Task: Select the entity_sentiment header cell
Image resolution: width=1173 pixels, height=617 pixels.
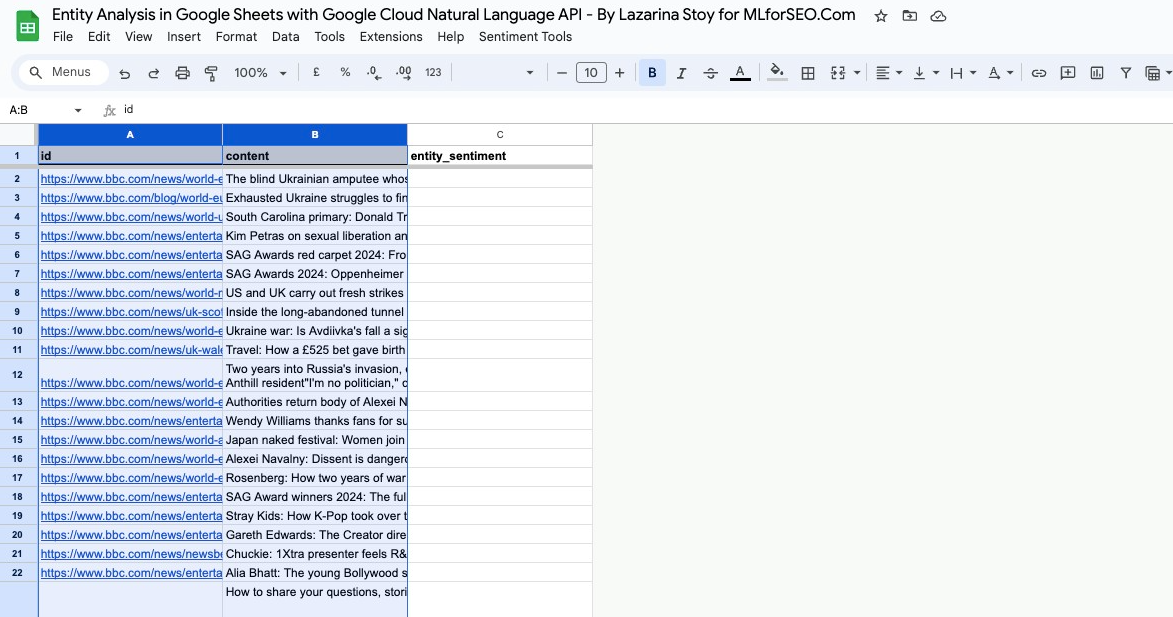Action: point(500,156)
